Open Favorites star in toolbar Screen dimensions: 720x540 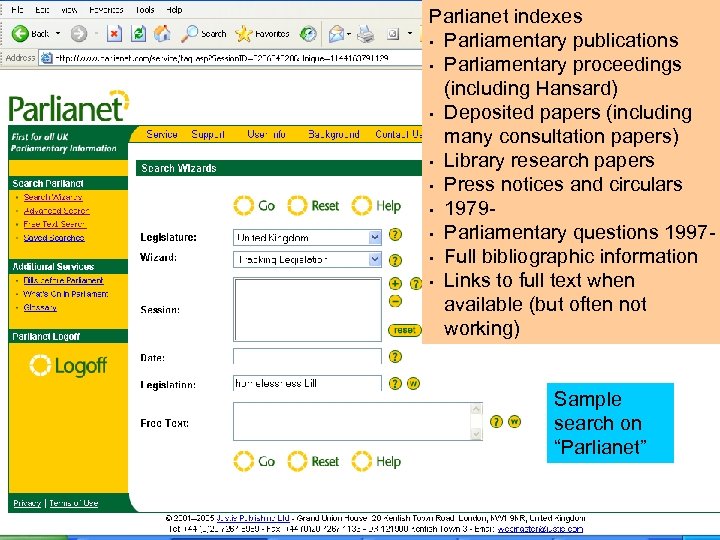[x=262, y=34]
